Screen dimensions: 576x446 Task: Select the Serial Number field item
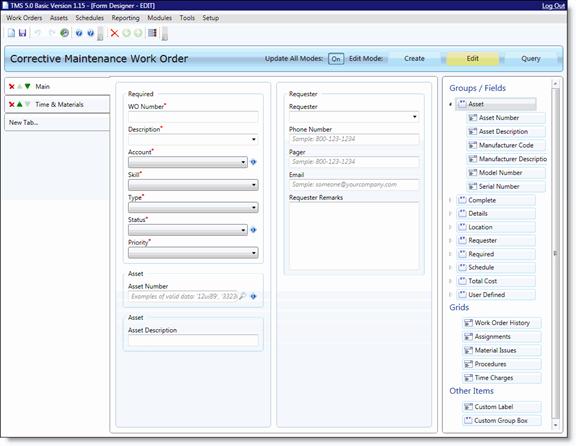point(506,186)
